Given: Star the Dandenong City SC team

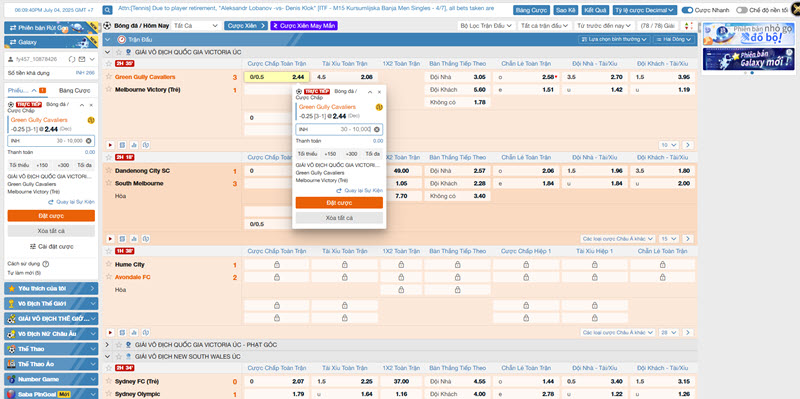Looking at the screenshot, I should 108,170.
